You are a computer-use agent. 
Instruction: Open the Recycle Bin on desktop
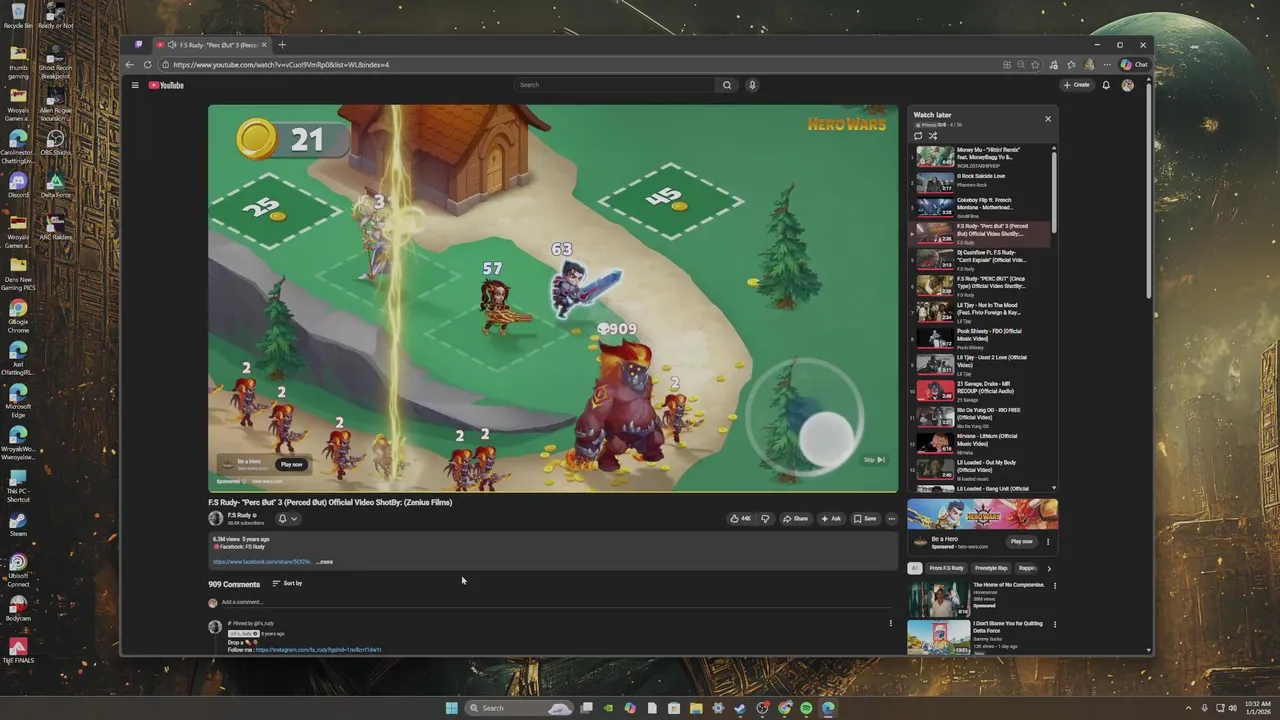point(18,16)
